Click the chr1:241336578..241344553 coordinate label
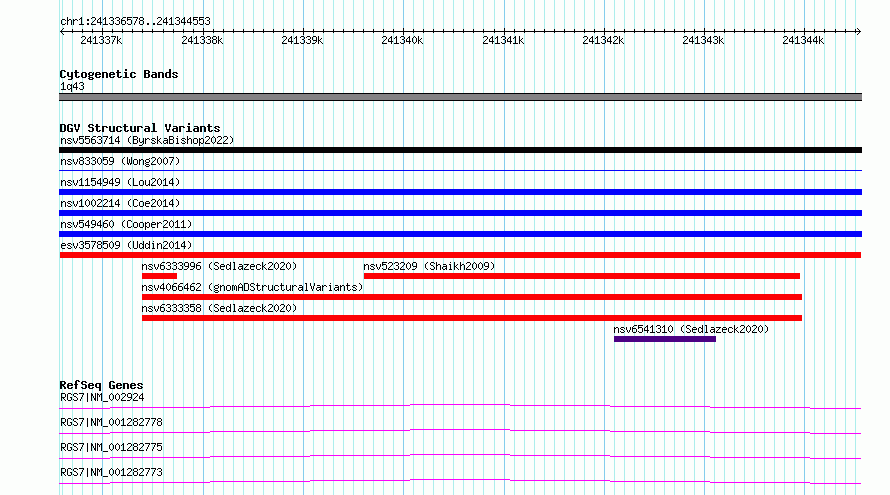 tap(135, 21)
